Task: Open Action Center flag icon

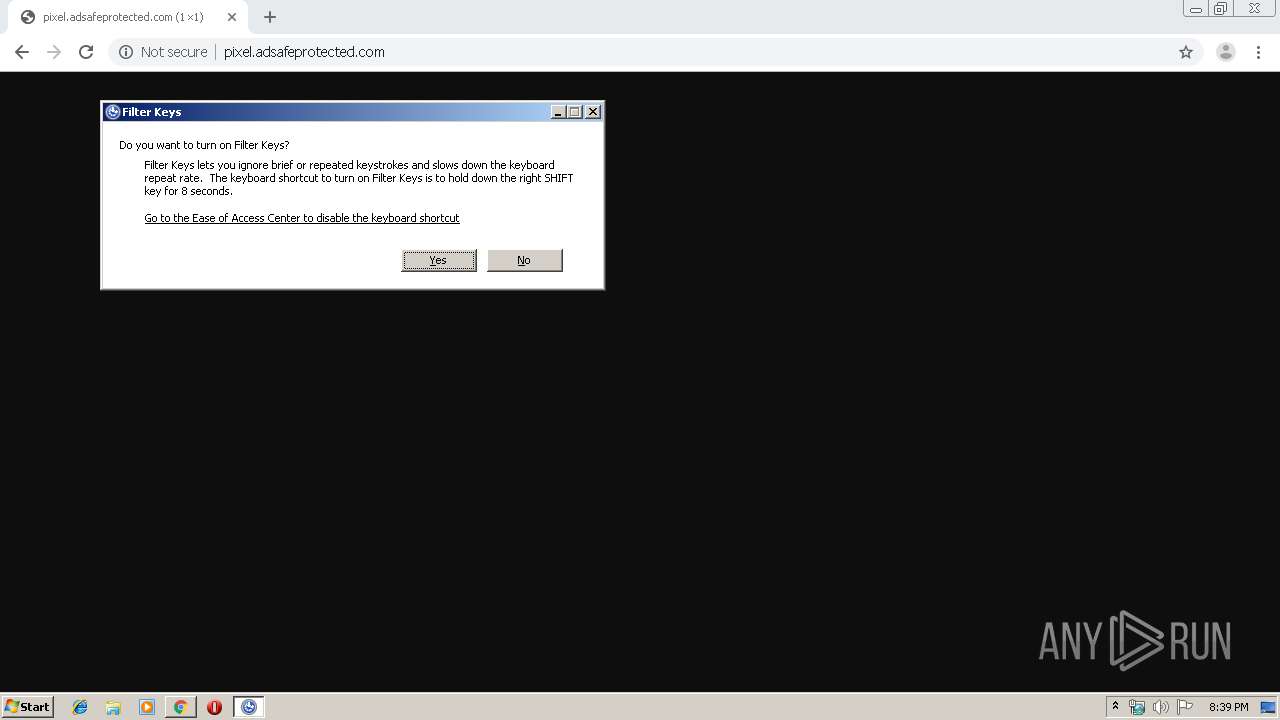Action: tap(1185, 707)
